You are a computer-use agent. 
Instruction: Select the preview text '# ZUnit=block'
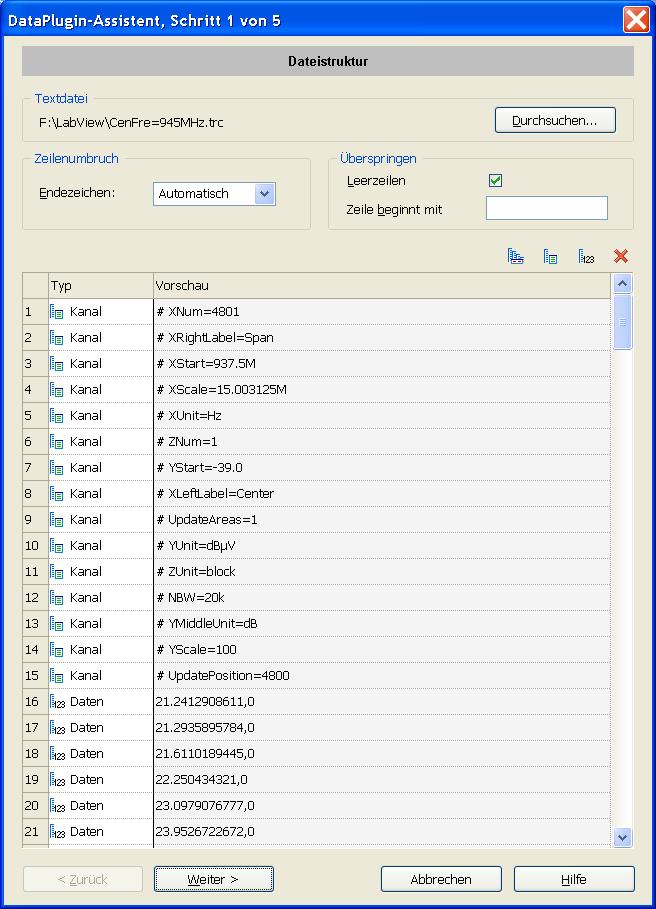pos(196,572)
